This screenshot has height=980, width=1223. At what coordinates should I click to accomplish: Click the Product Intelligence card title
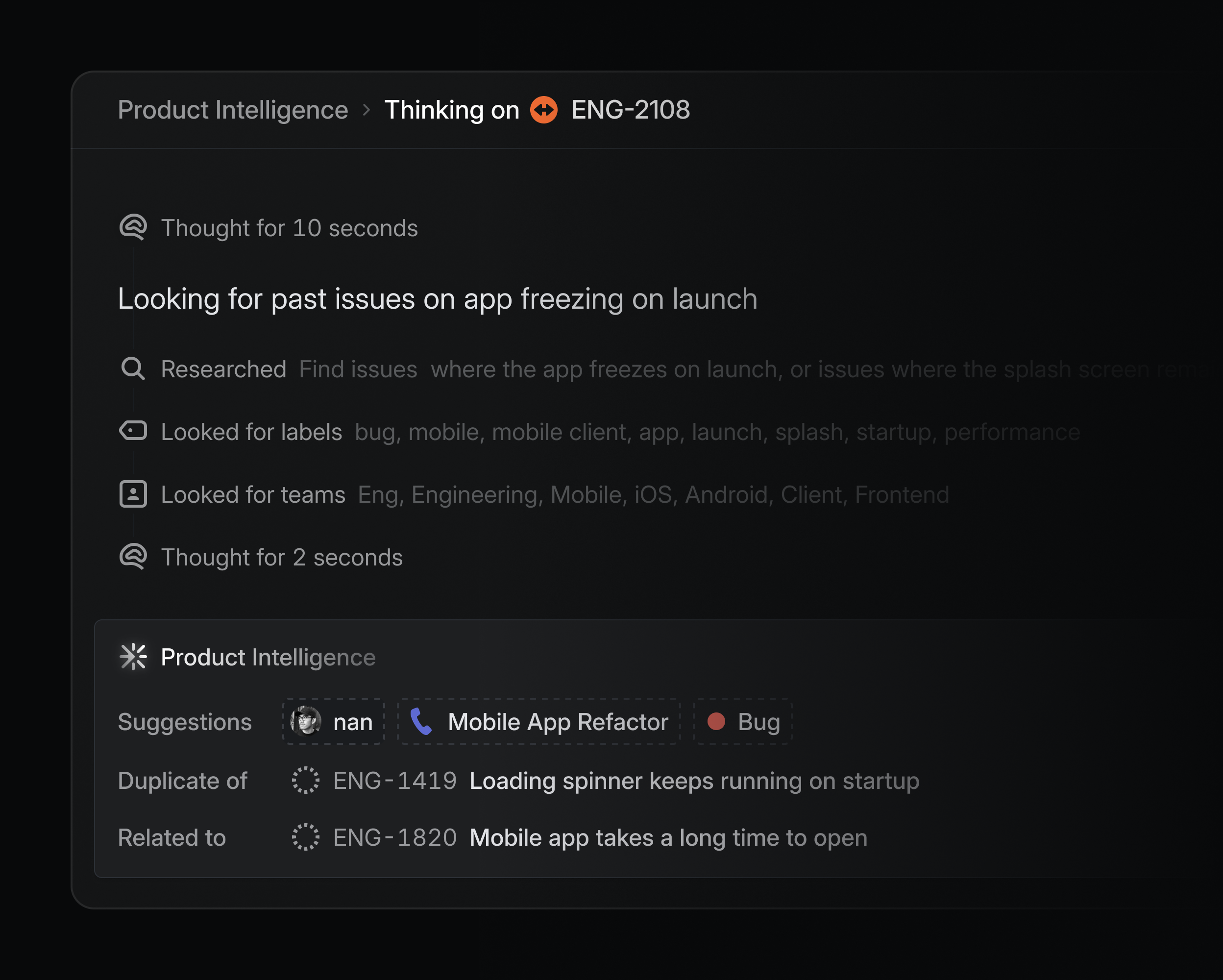[269, 657]
